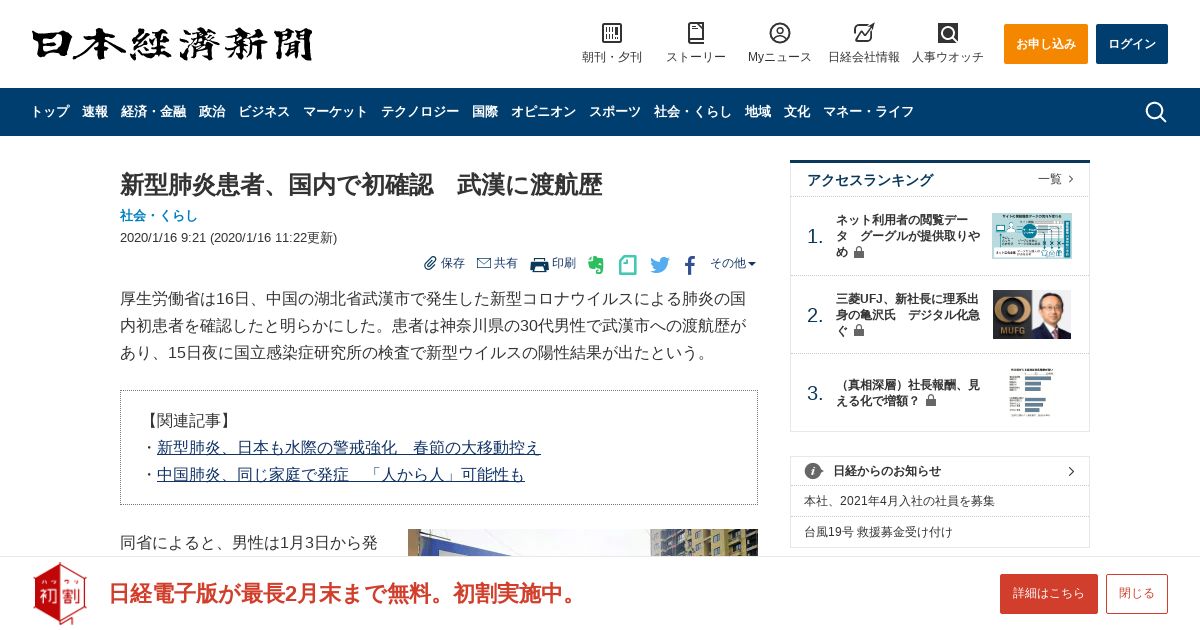The image size is (1200, 630).
Task: Open 社会・くらし in navigation bar
Action: pyautogui.click(x=693, y=112)
